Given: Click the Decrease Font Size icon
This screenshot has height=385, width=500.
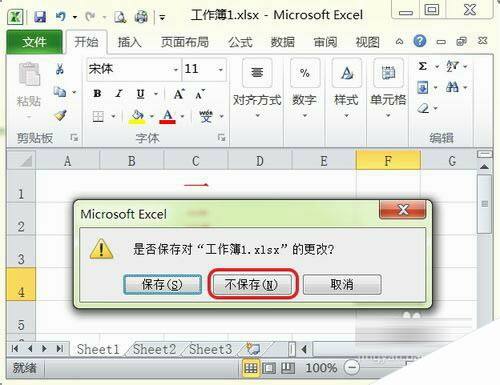Looking at the screenshot, I should [200, 94].
